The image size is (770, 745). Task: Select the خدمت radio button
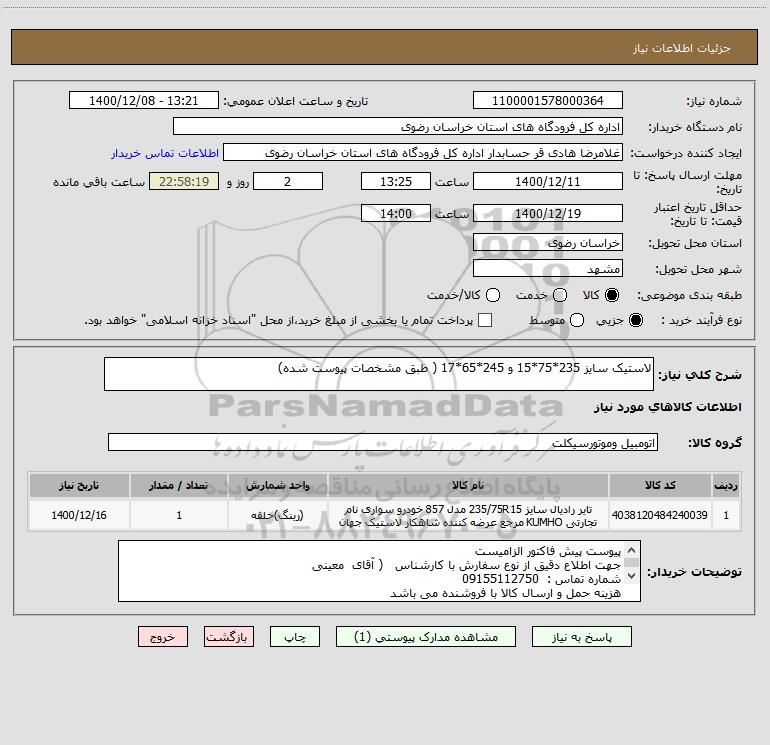pos(560,295)
